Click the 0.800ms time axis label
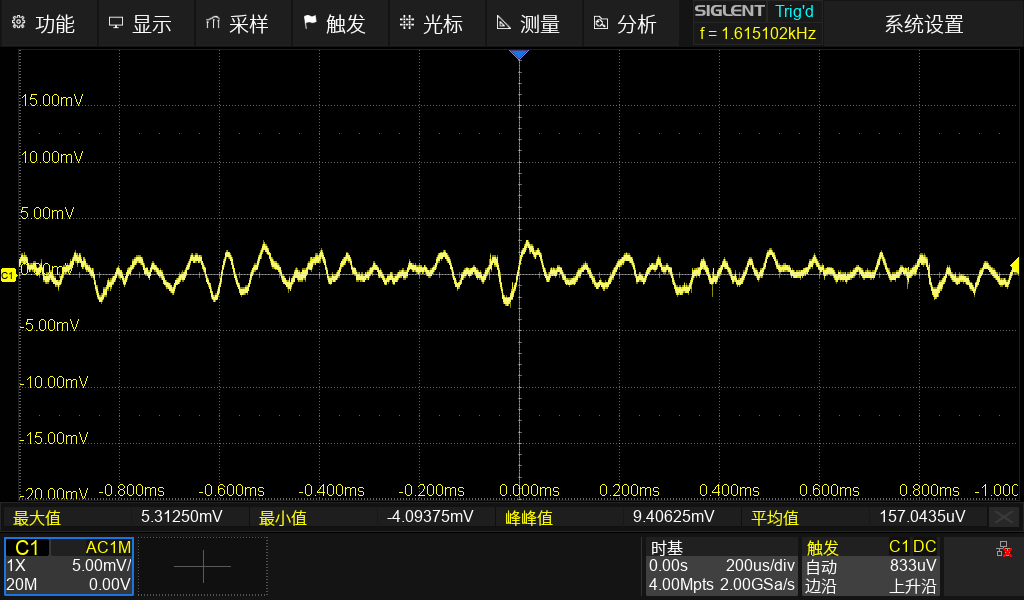1024x600 pixels. (x=929, y=490)
